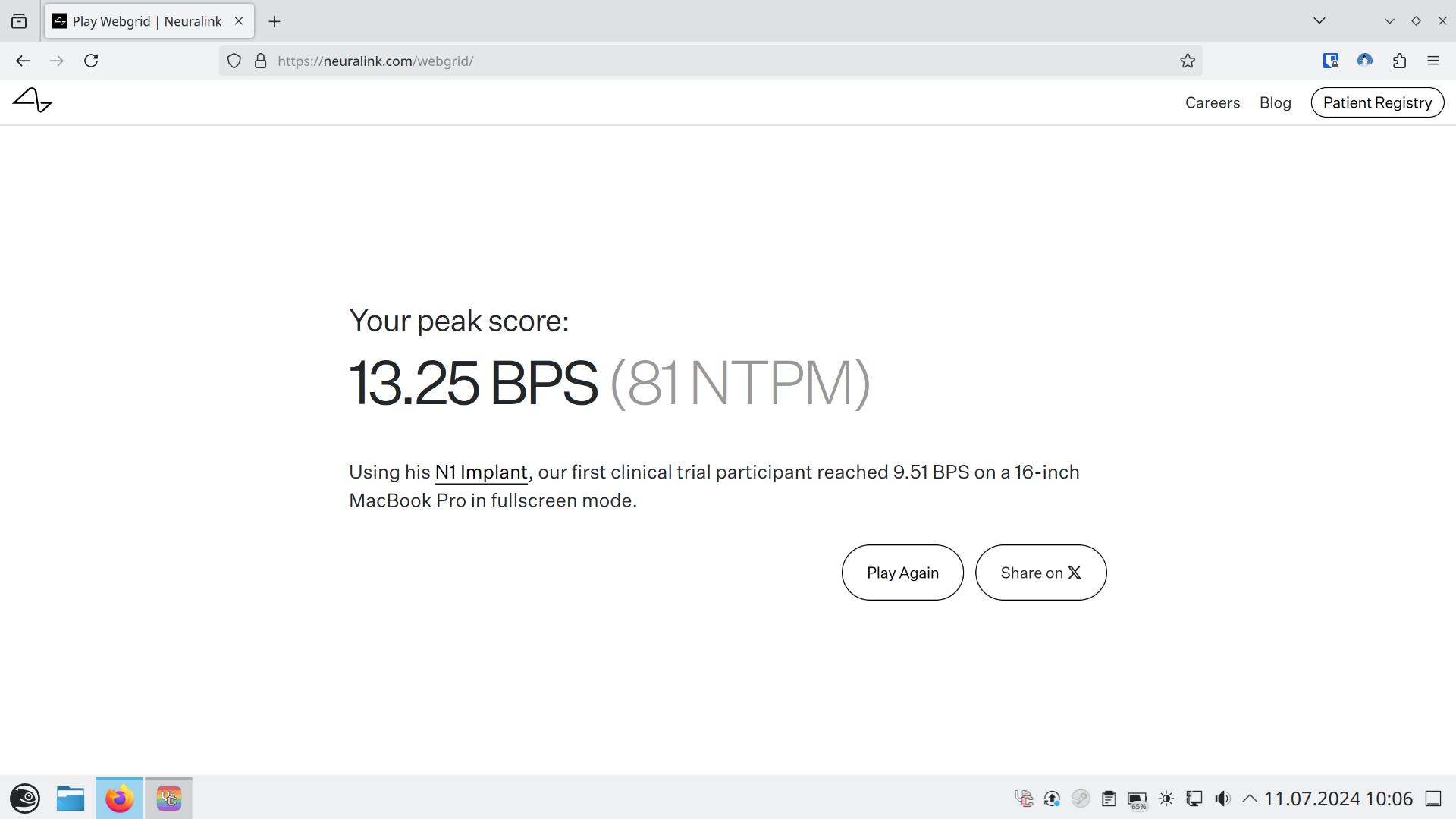
Task: View site security padlock info
Action: (x=260, y=61)
